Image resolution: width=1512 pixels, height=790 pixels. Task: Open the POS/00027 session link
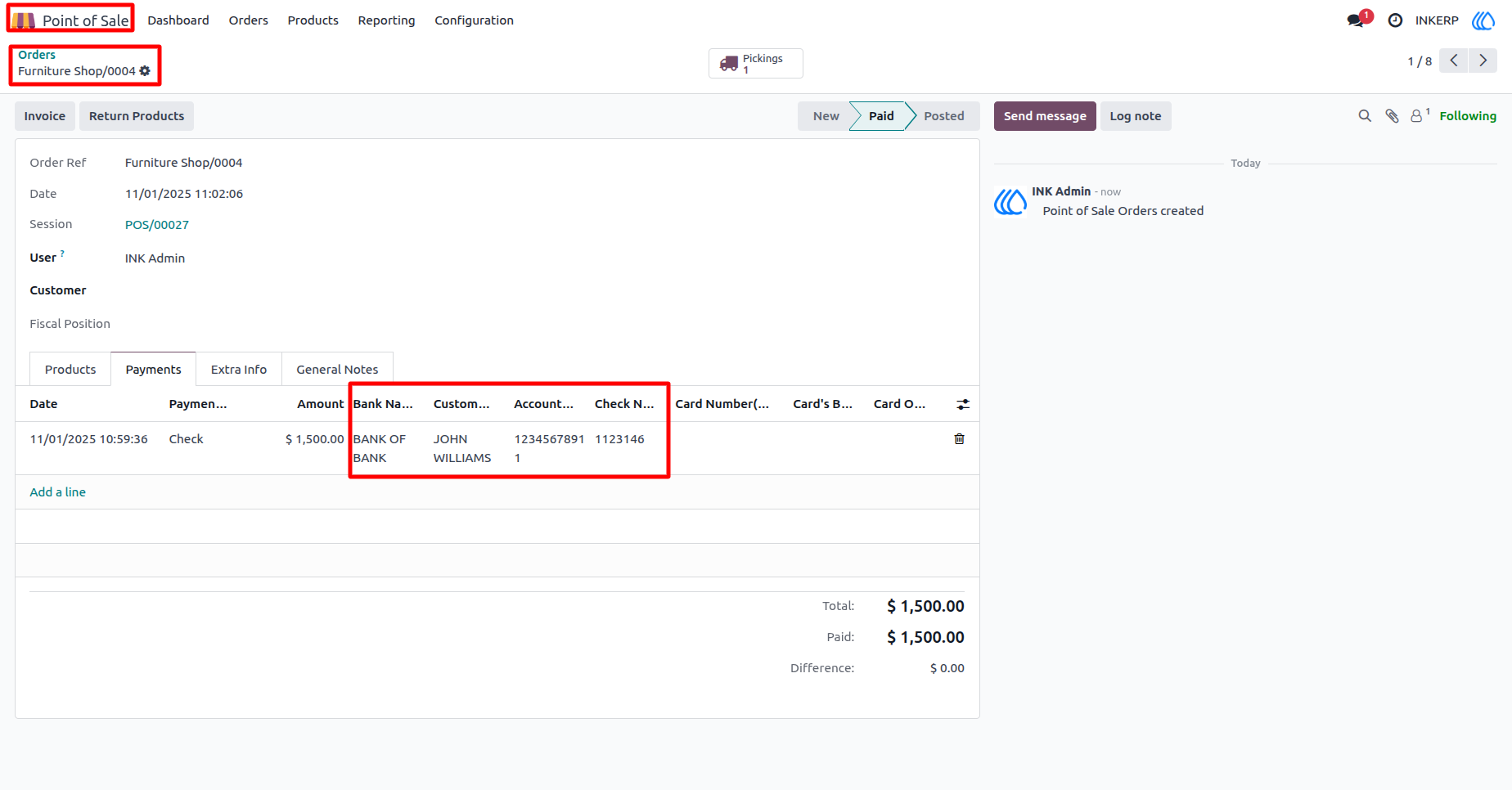(x=157, y=225)
